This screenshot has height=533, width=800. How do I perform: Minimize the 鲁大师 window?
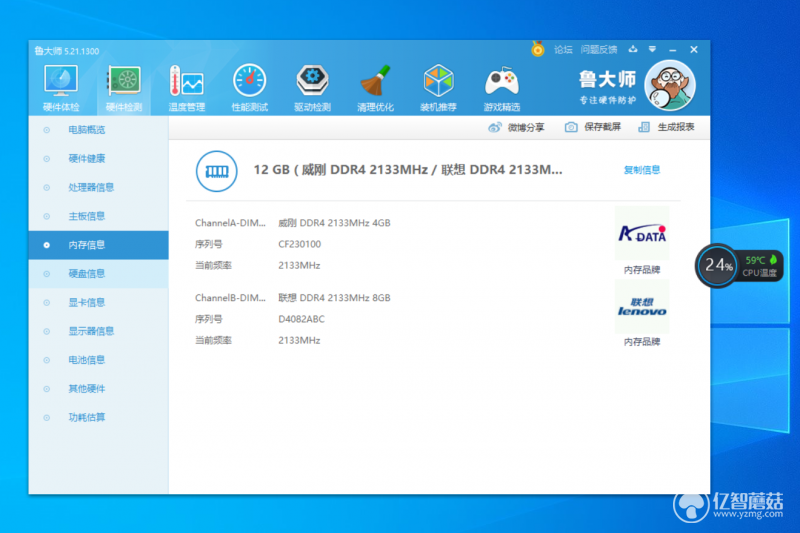(672, 50)
